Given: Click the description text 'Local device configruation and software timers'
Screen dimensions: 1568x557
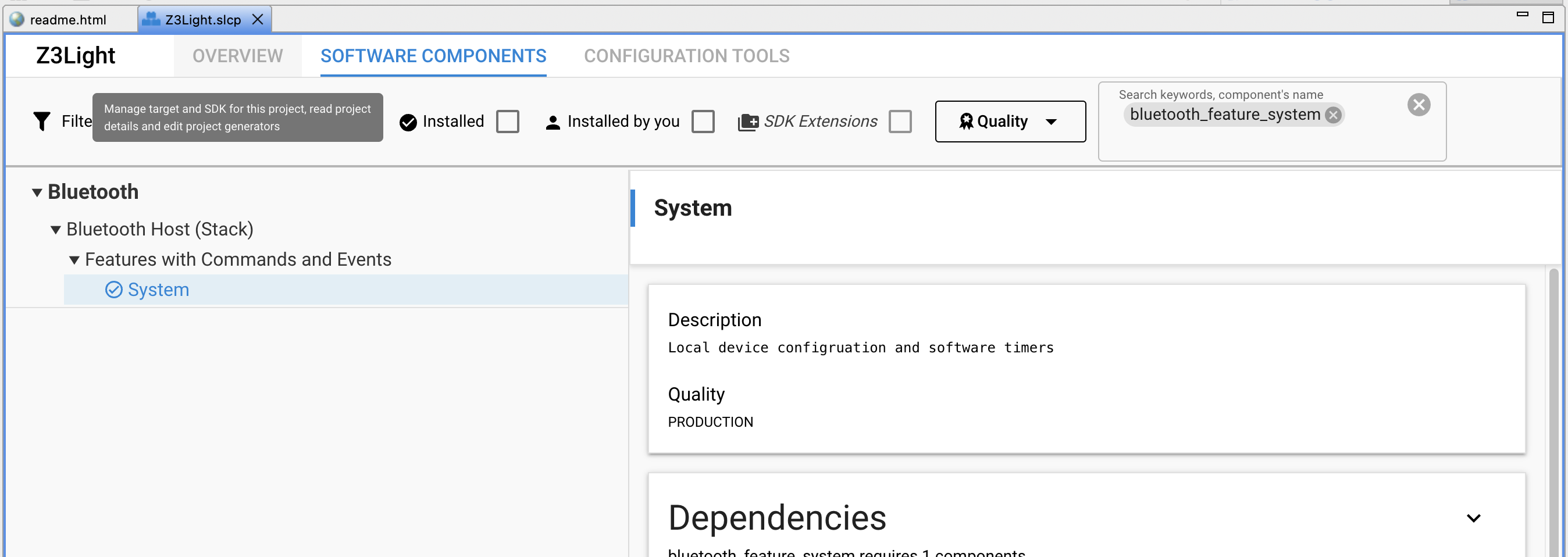Looking at the screenshot, I should (861, 348).
